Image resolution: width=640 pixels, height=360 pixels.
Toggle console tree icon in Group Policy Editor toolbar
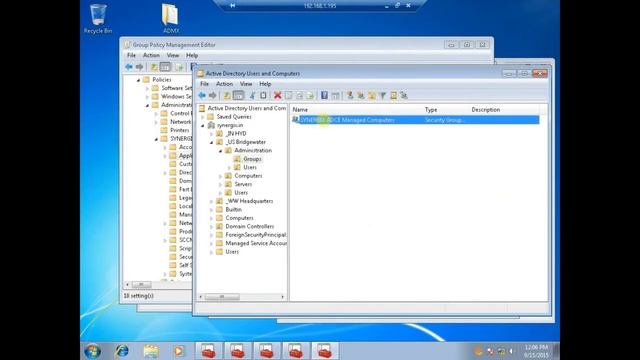(165, 67)
